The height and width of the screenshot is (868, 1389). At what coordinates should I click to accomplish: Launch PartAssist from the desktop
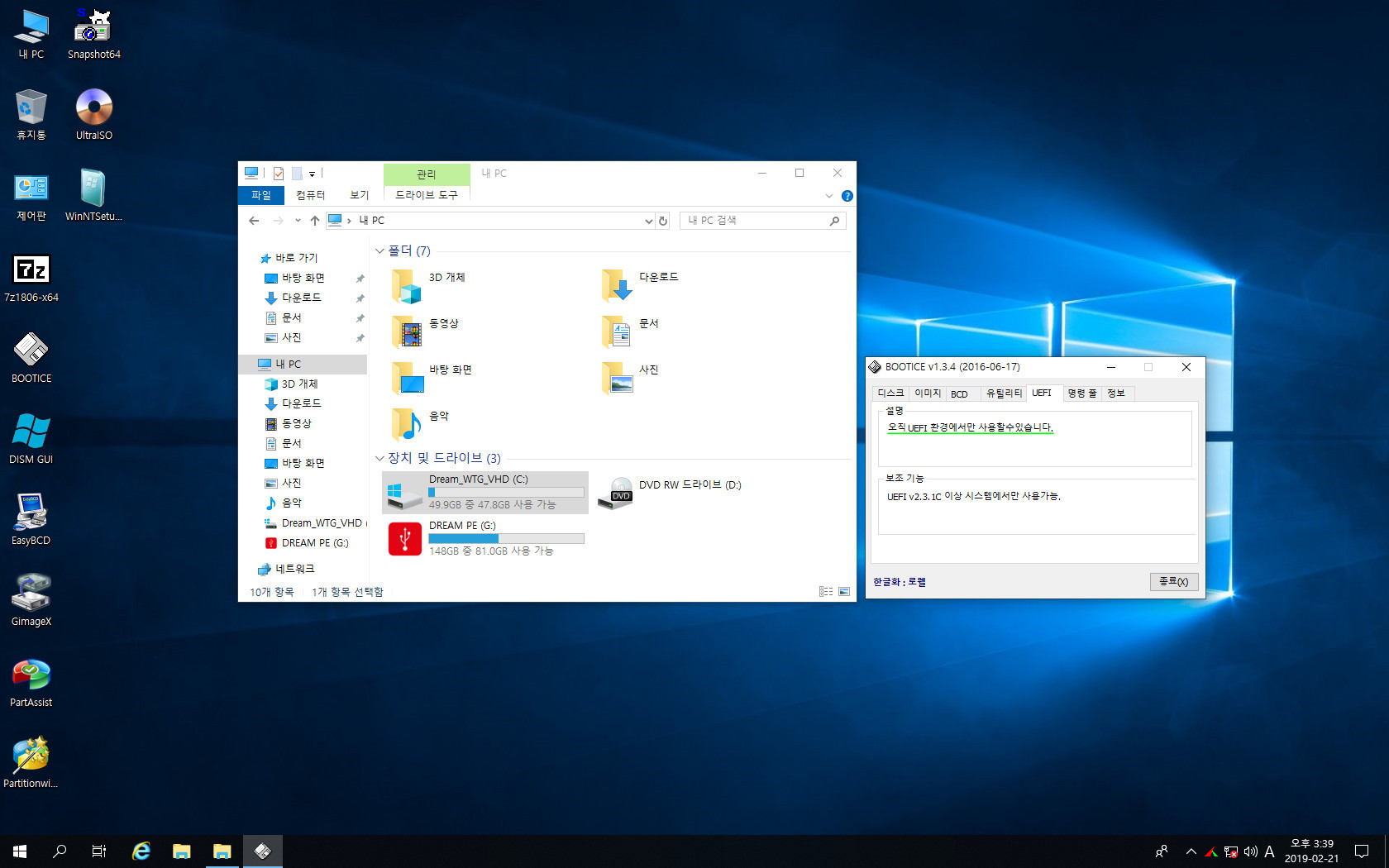coord(31,682)
